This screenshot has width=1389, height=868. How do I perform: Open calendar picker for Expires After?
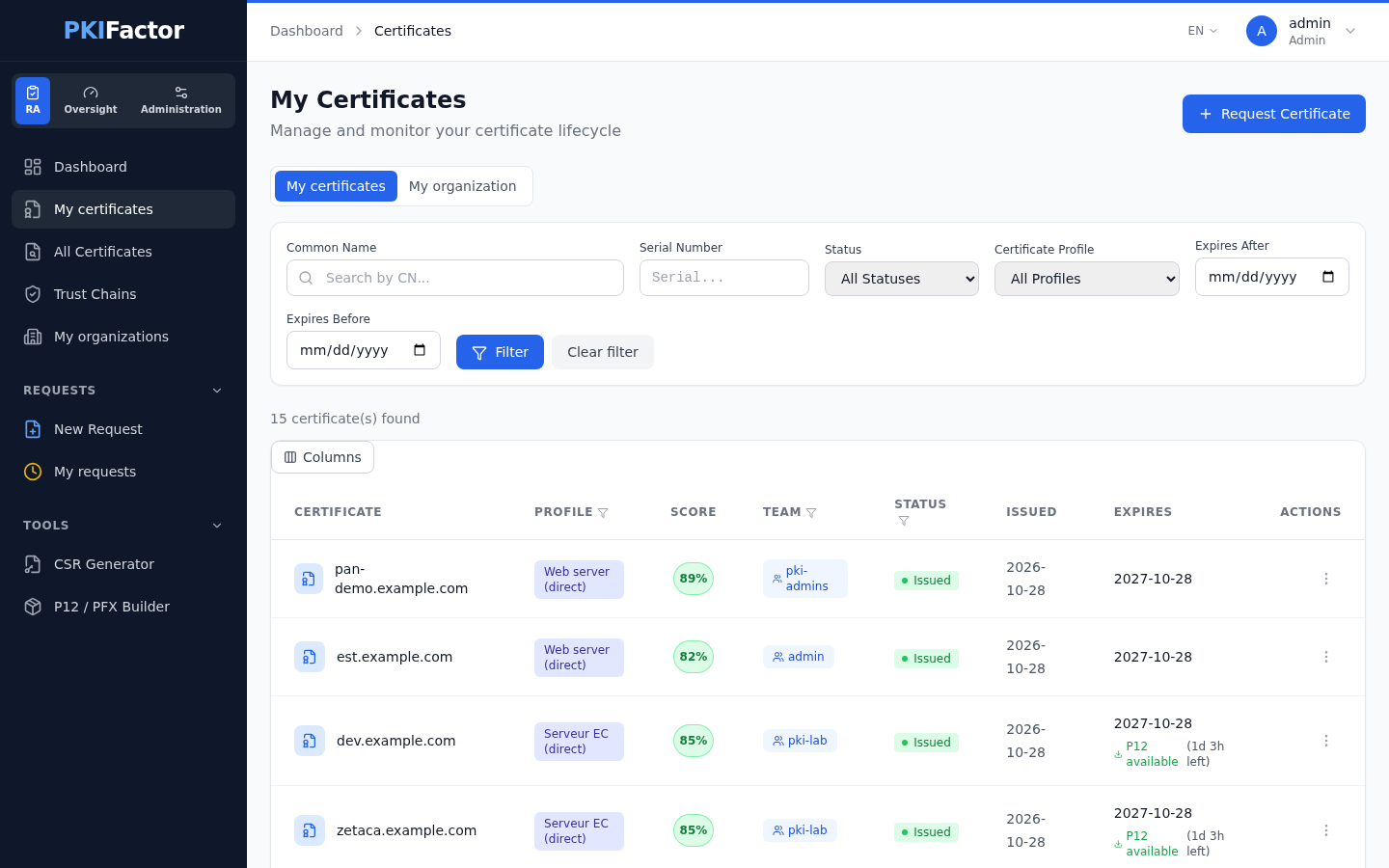(x=1328, y=277)
